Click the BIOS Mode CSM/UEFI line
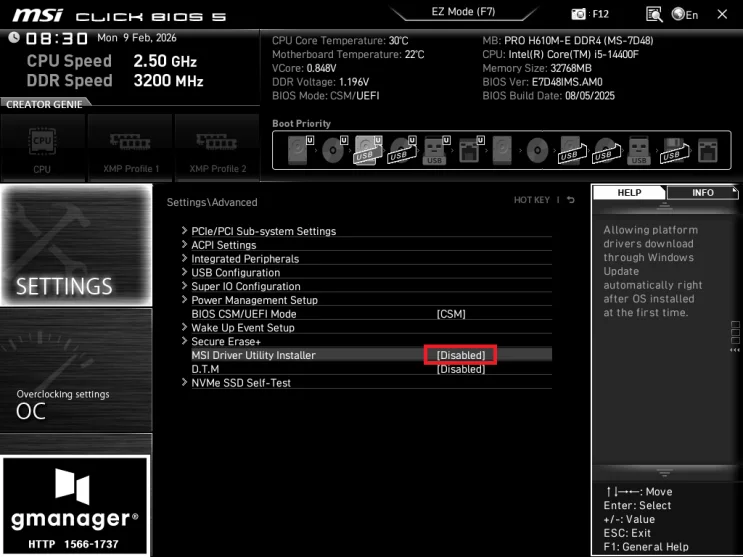The width and height of the screenshot is (743, 557). point(326,96)
